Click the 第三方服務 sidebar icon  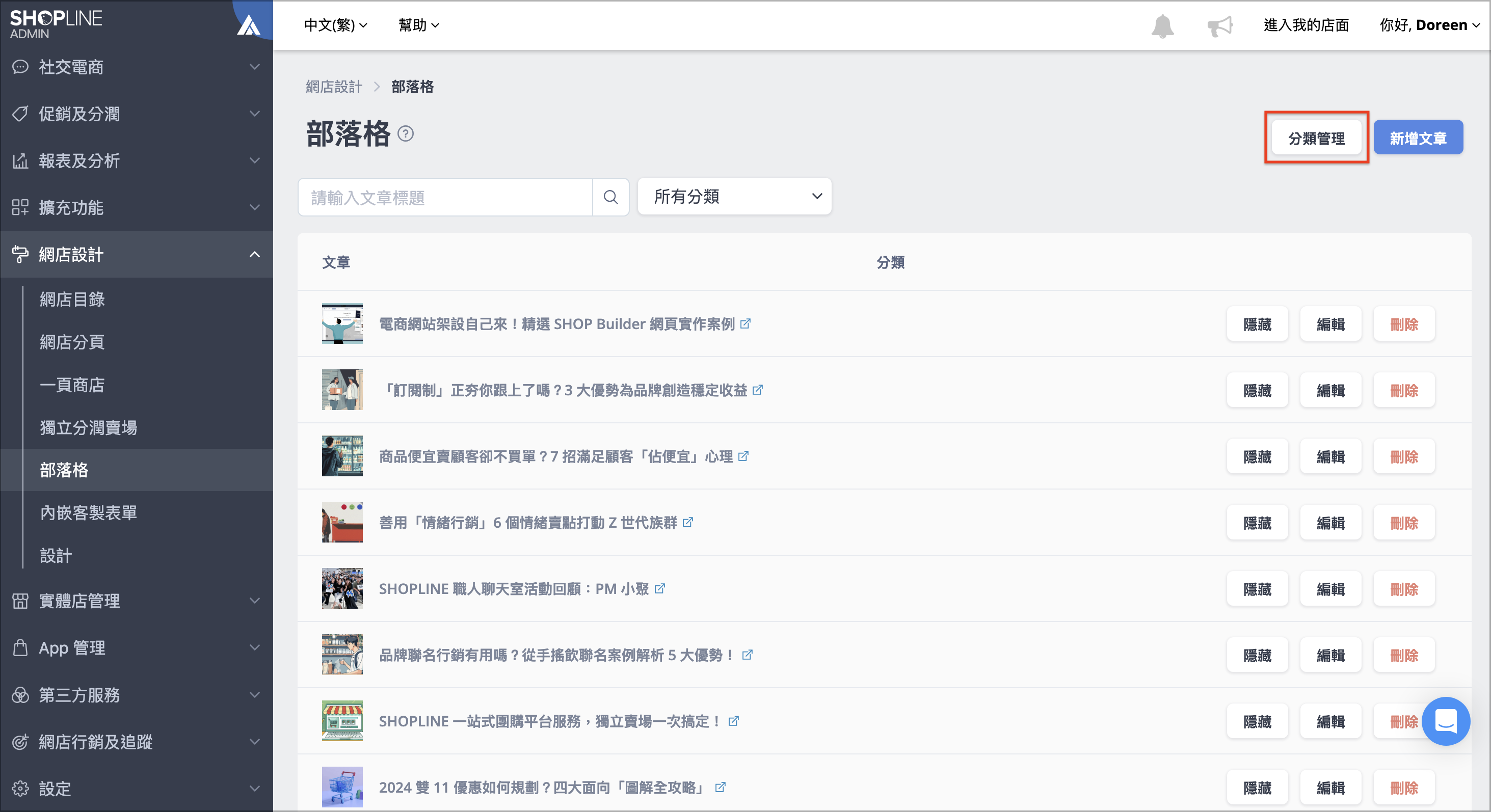click(x=20, y=694)
